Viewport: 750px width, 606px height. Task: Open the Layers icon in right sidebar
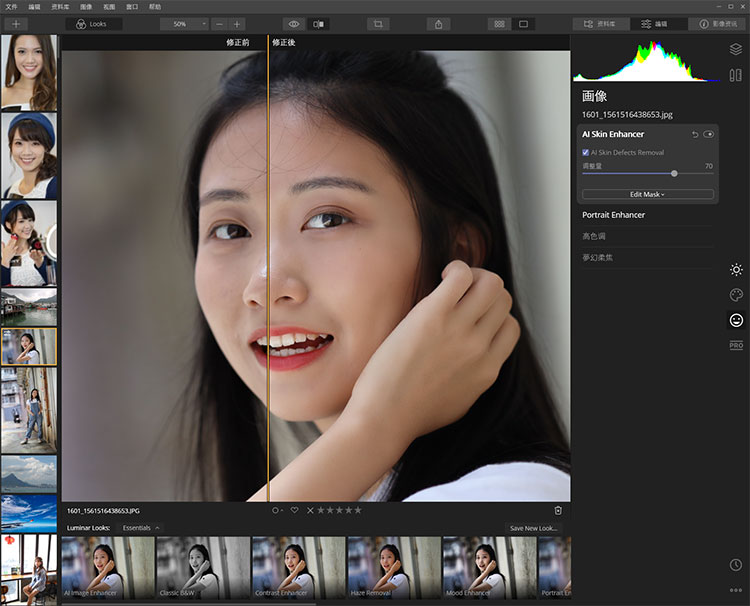click(736, 49)
